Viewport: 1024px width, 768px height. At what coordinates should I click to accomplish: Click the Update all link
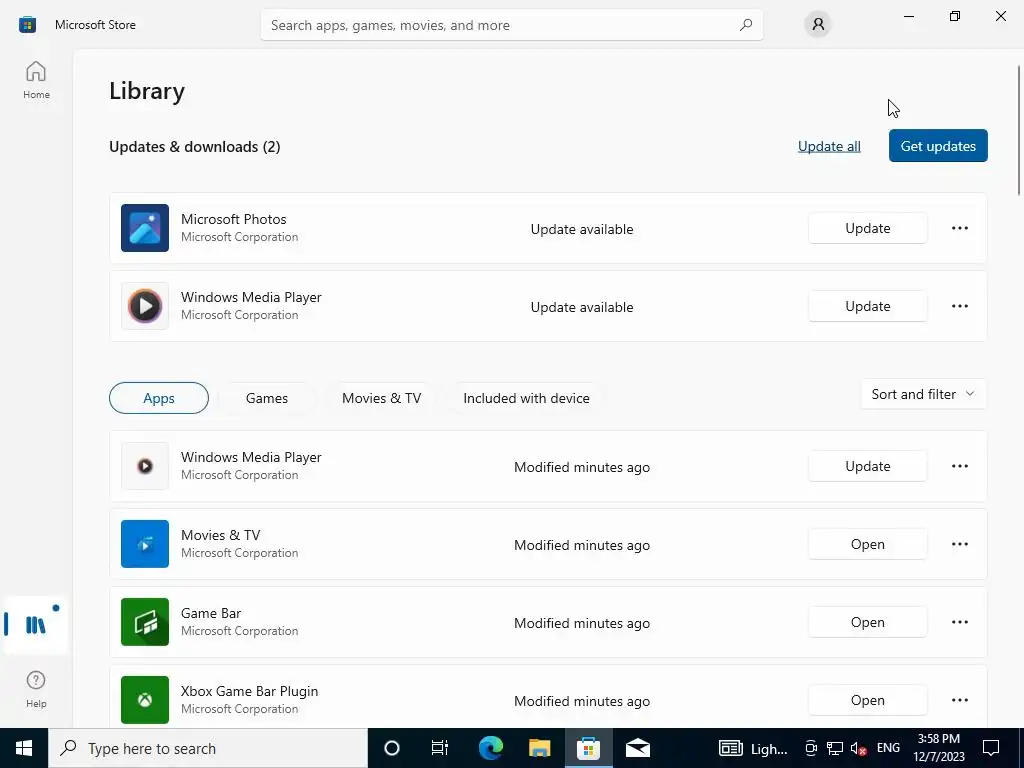click(x=829, y=146)
